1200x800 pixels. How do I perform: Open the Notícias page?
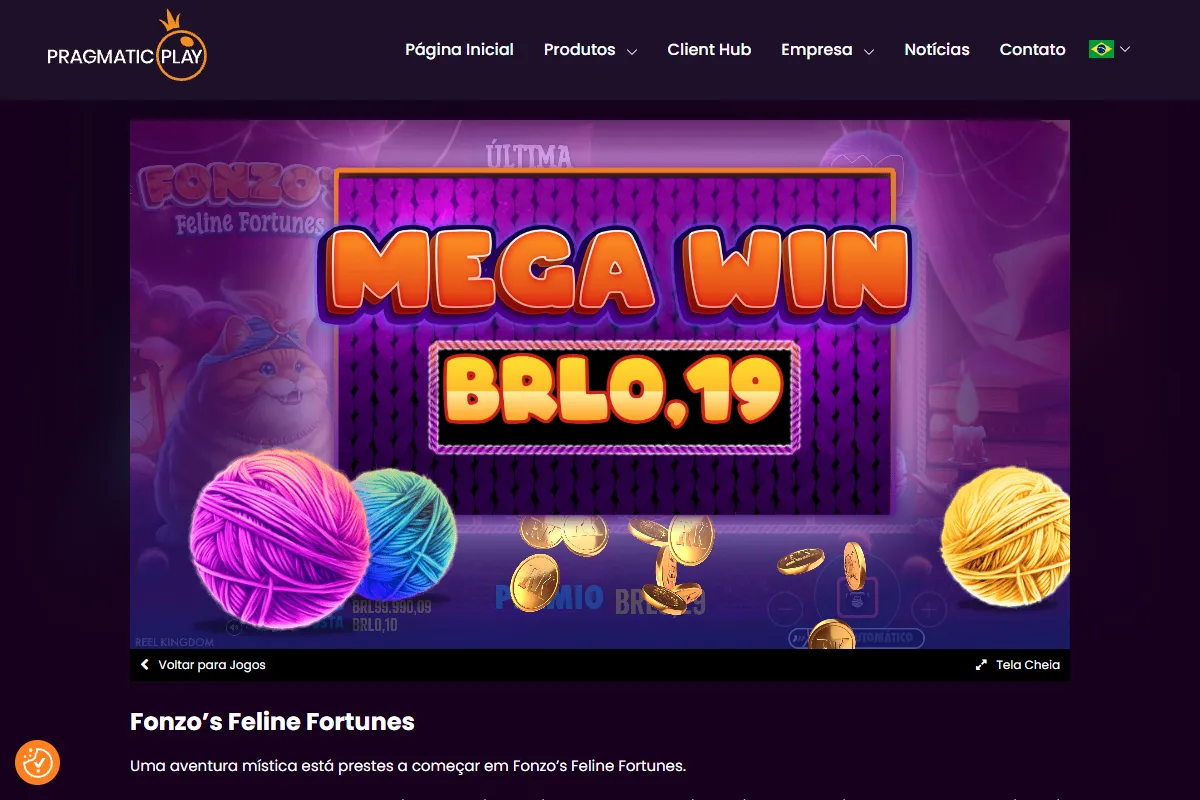937,49
